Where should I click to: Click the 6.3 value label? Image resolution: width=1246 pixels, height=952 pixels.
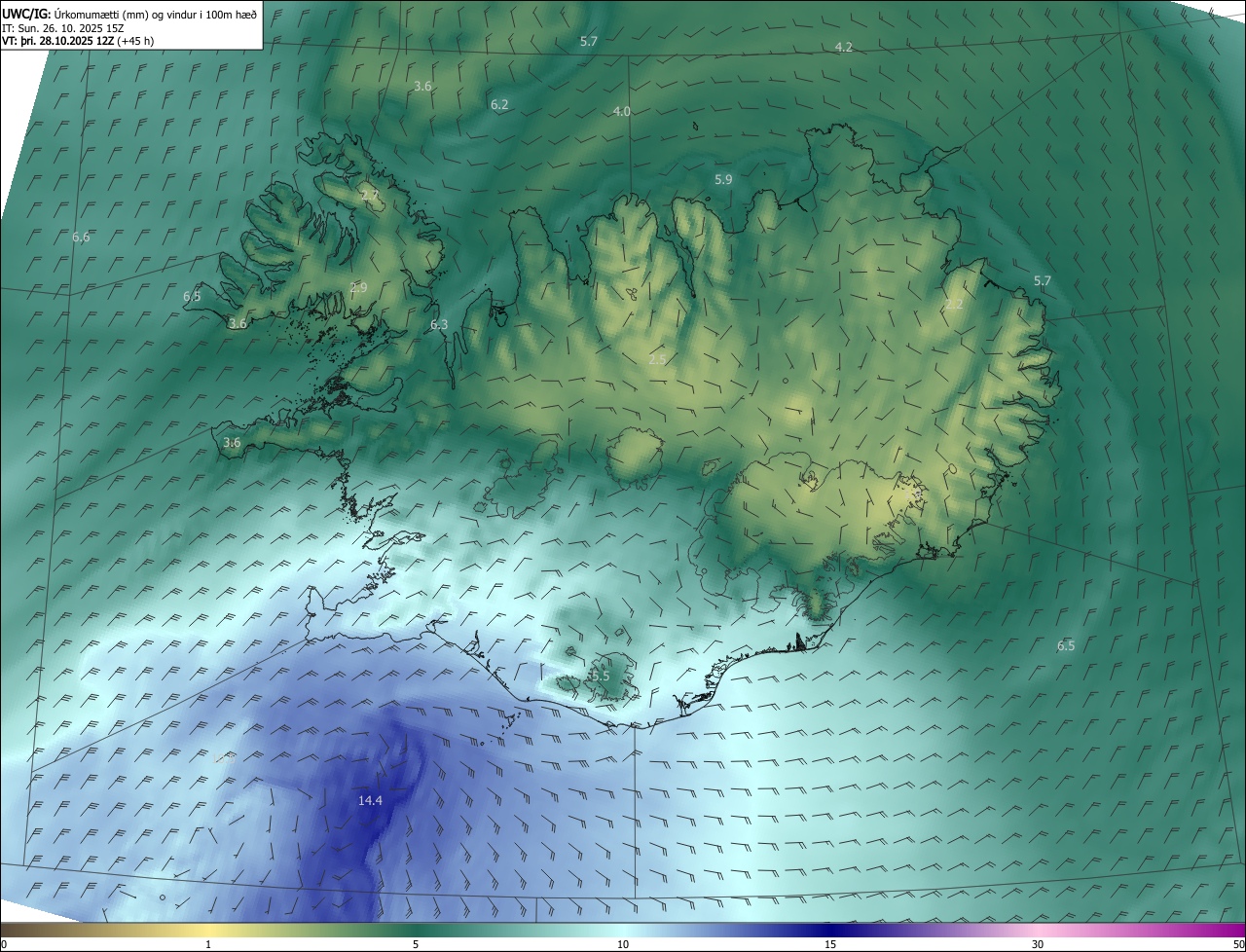[439, 324]
